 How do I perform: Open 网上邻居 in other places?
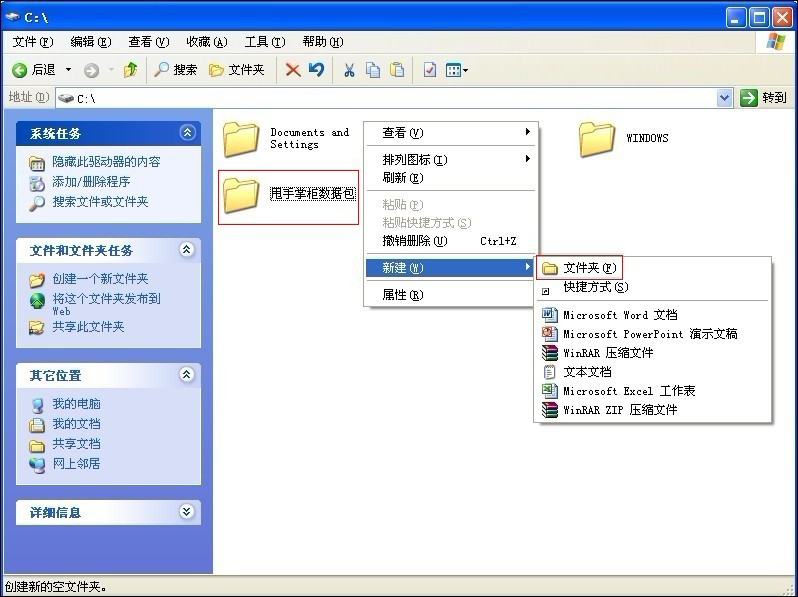(x=76, y=464)
